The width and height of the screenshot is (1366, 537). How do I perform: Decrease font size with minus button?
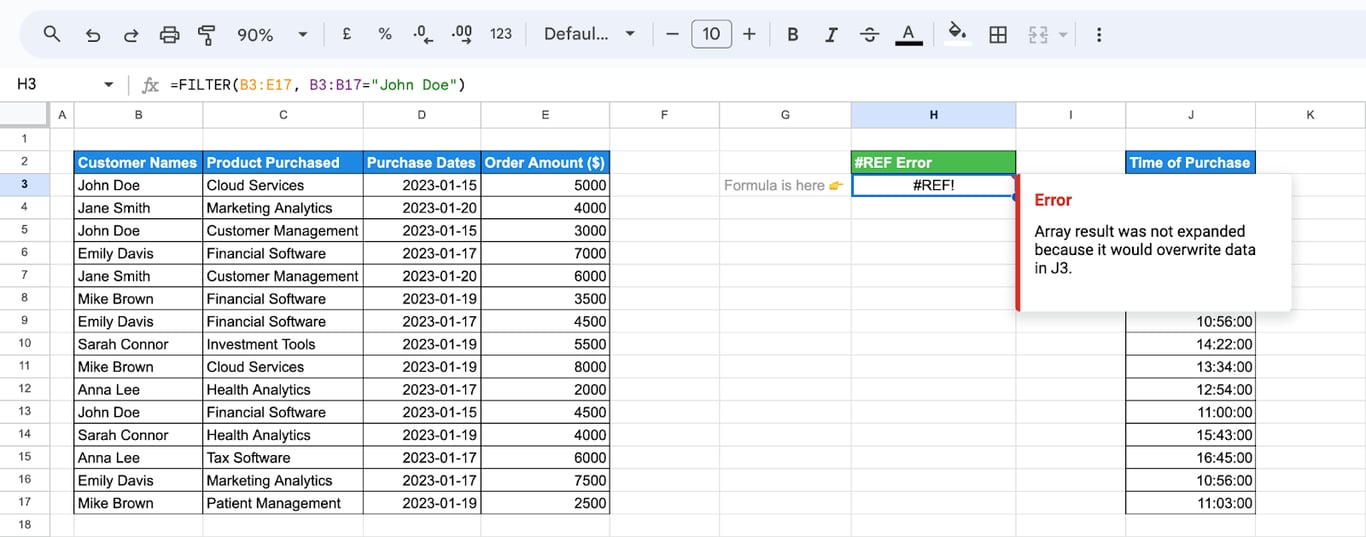click(672, 34)
